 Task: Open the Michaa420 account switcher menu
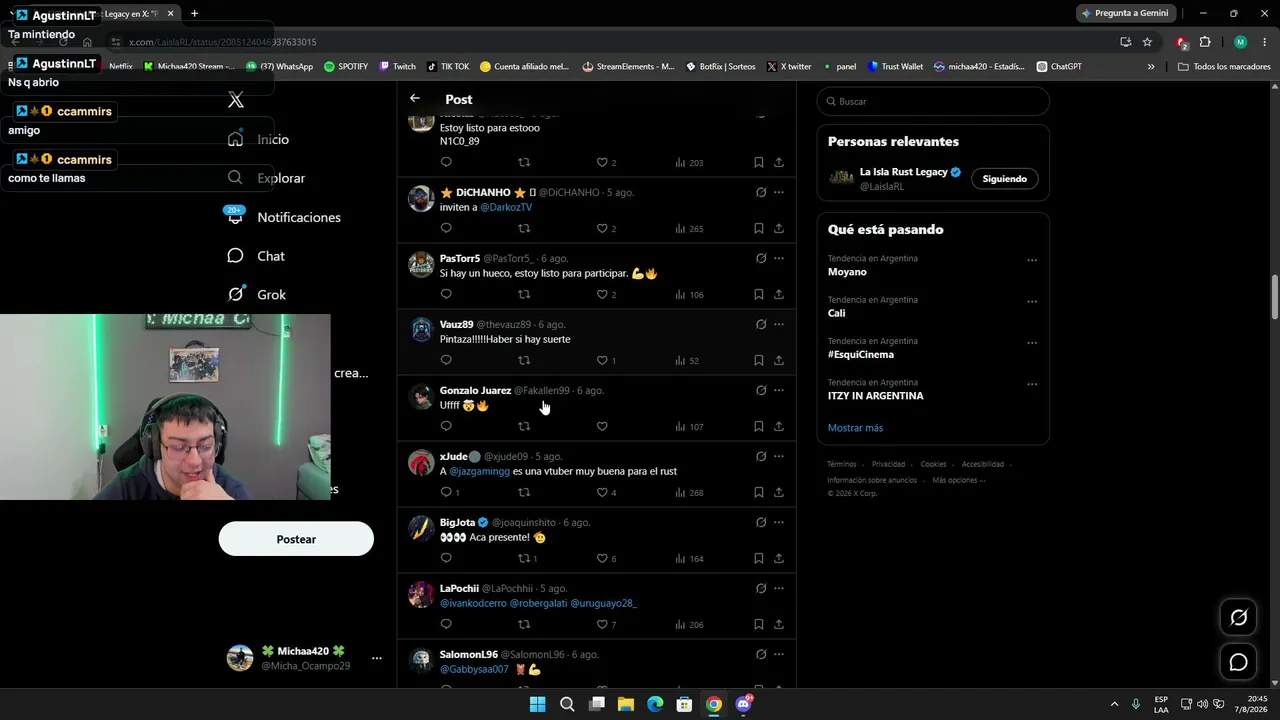pyautogui.click(x=377, y=658)
